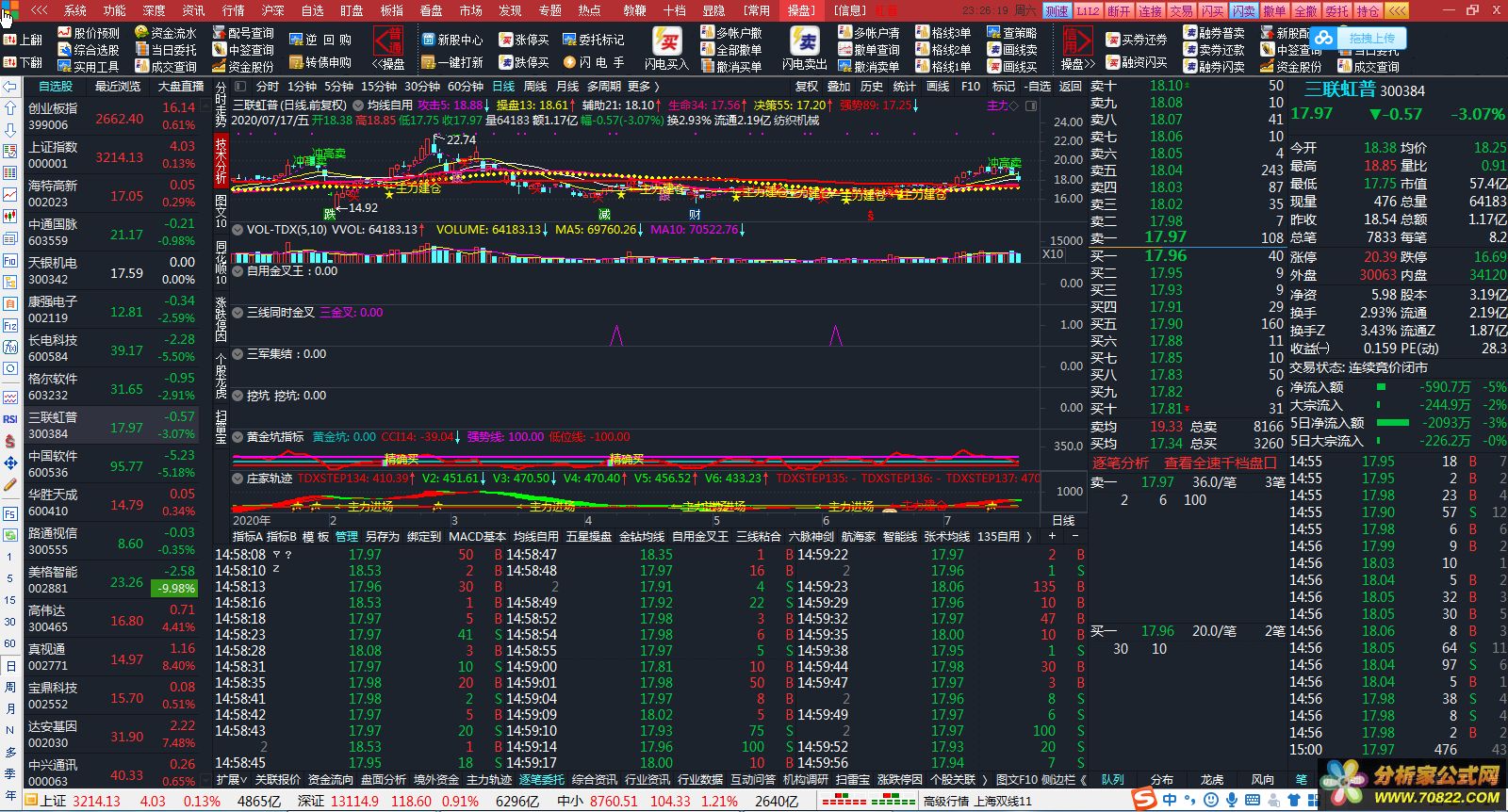Open 资金流水 fund flow query
This screenshot has height=812, width=1508.
pyautogui.click(x=166, y=33)
